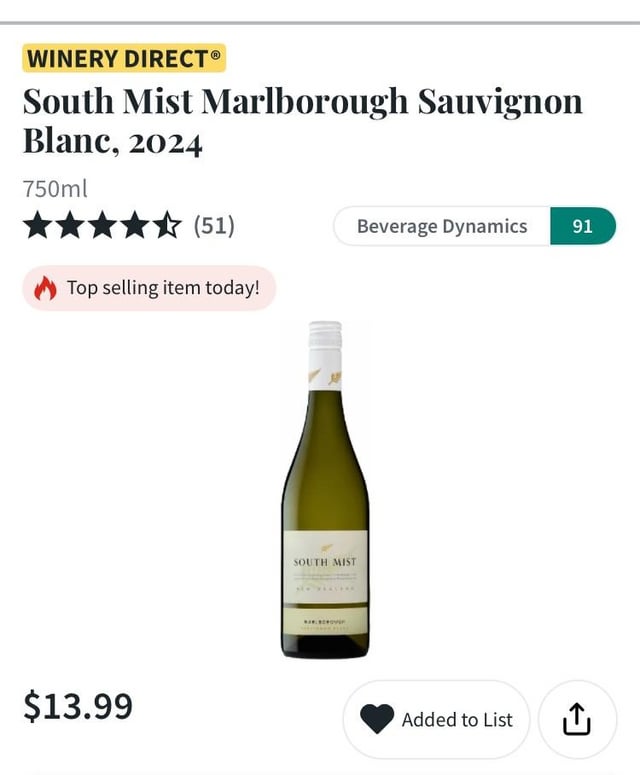Screen dimensions: 640x775
Task: Select the first rating star
Action: click(38, 225)
